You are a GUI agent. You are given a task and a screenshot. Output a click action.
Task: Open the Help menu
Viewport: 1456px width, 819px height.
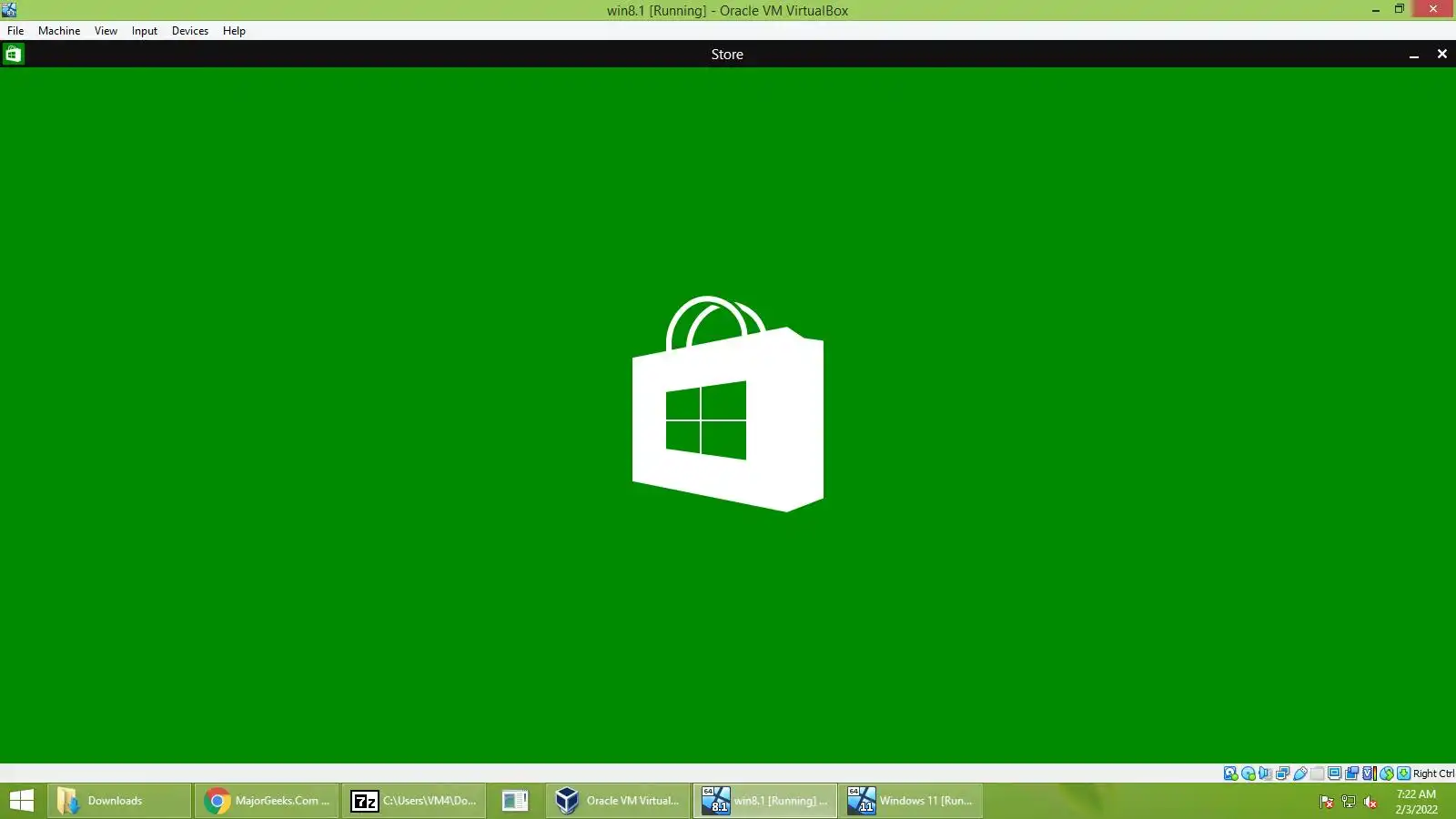coord(234,31)
